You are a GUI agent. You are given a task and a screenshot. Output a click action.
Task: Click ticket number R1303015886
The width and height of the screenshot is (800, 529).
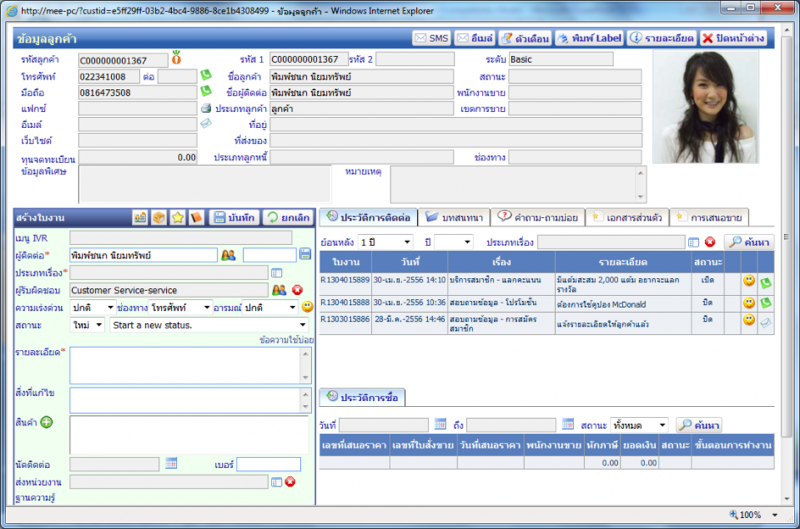tap(345, 319)
